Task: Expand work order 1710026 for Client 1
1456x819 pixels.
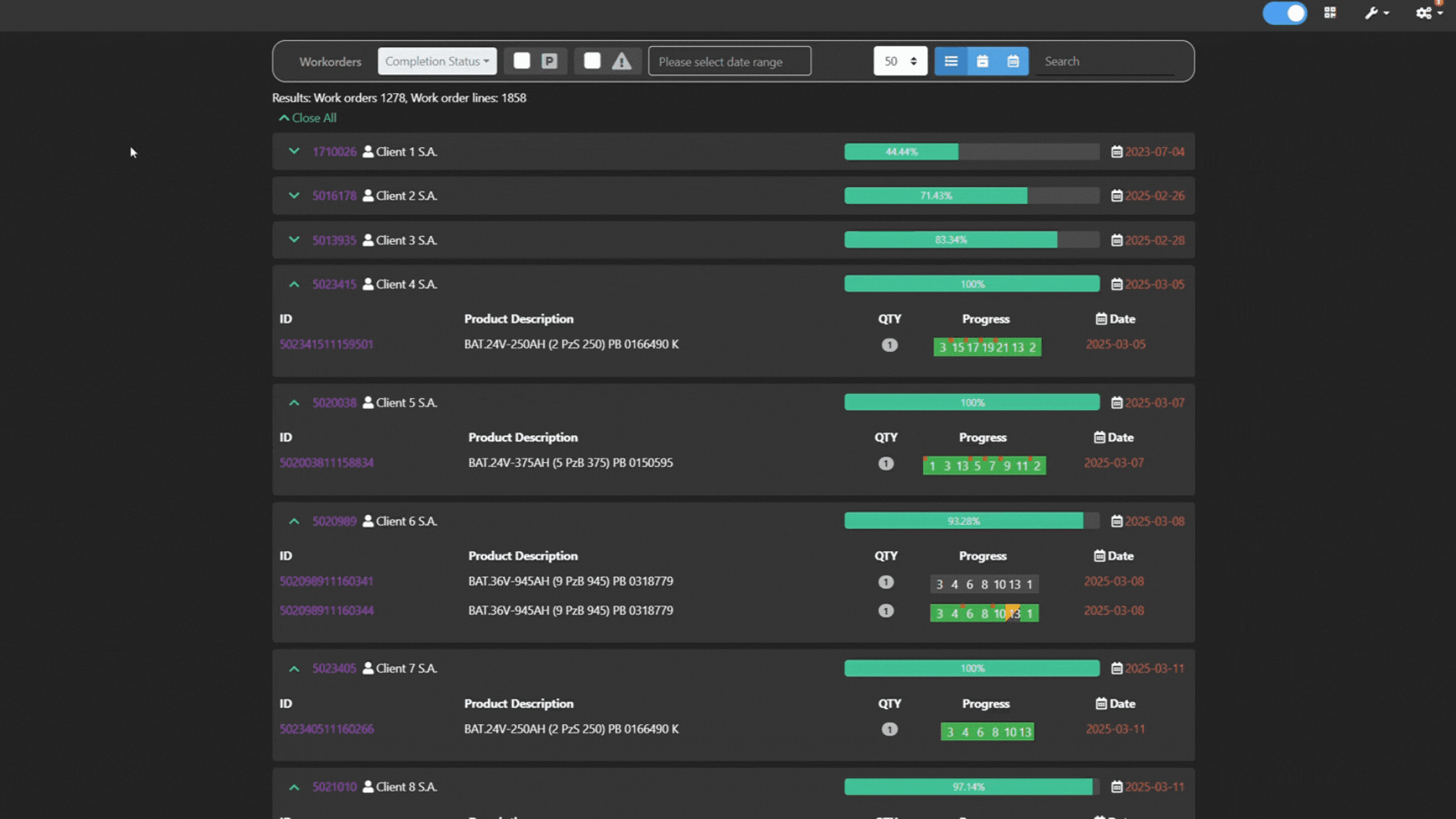Action: pos(294,152)
